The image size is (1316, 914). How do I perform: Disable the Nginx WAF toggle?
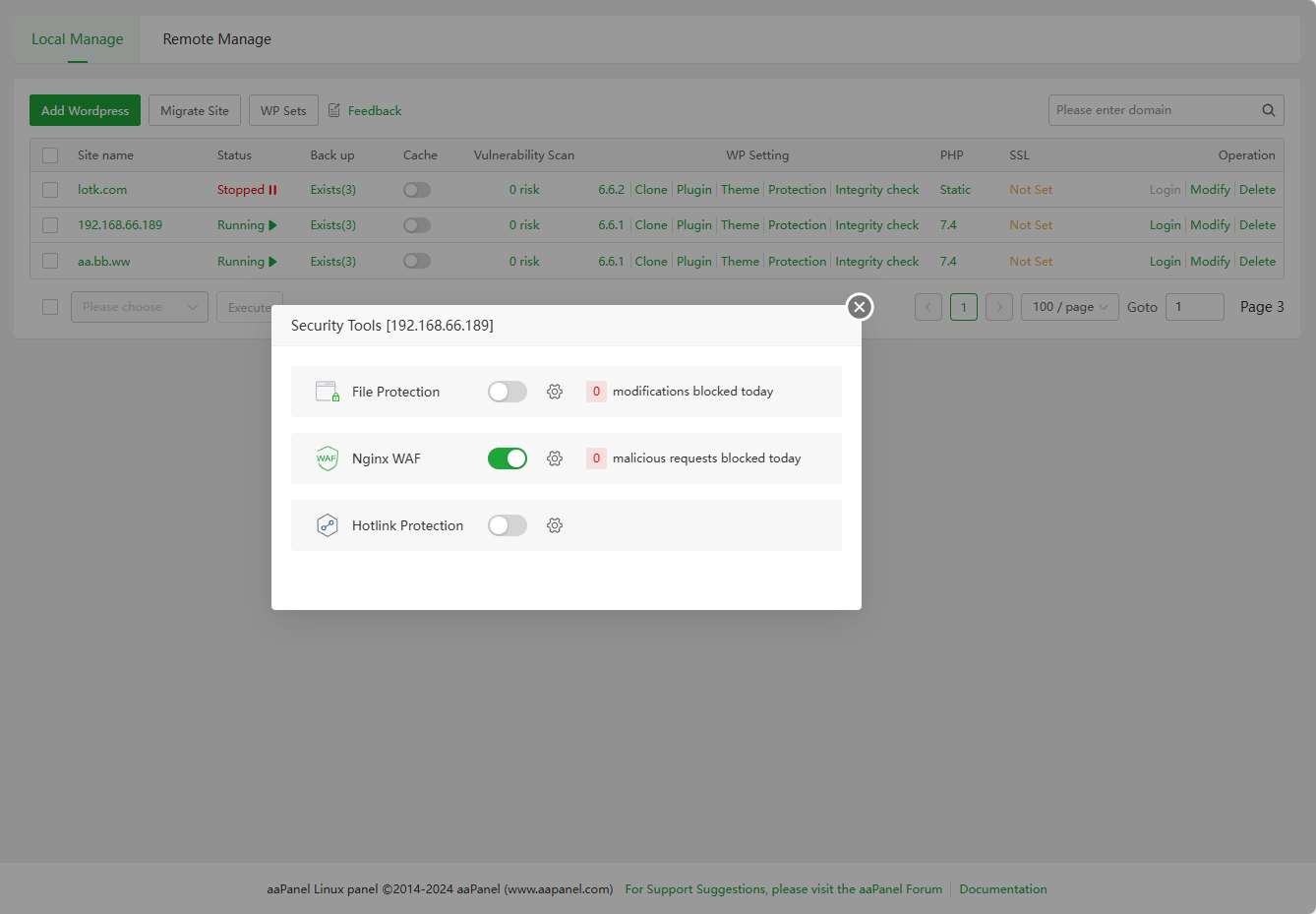point(508,458)
